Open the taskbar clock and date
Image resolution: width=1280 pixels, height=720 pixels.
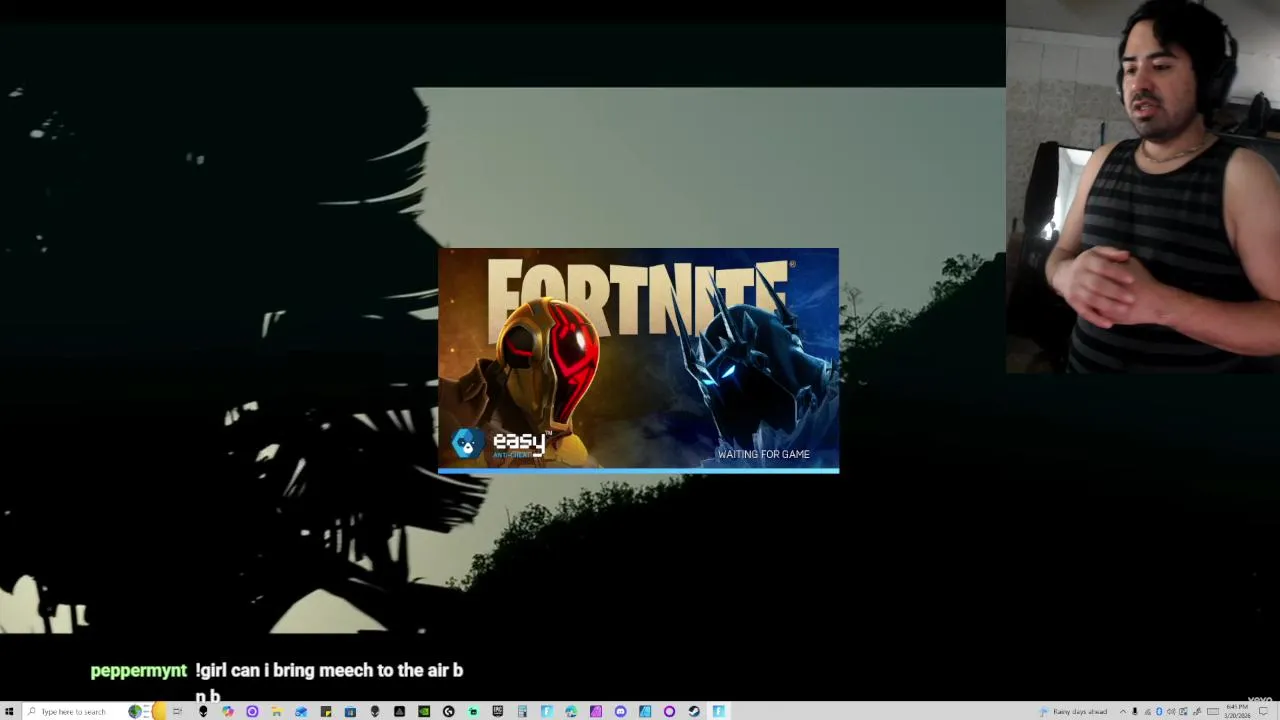tap(1238, 712)
